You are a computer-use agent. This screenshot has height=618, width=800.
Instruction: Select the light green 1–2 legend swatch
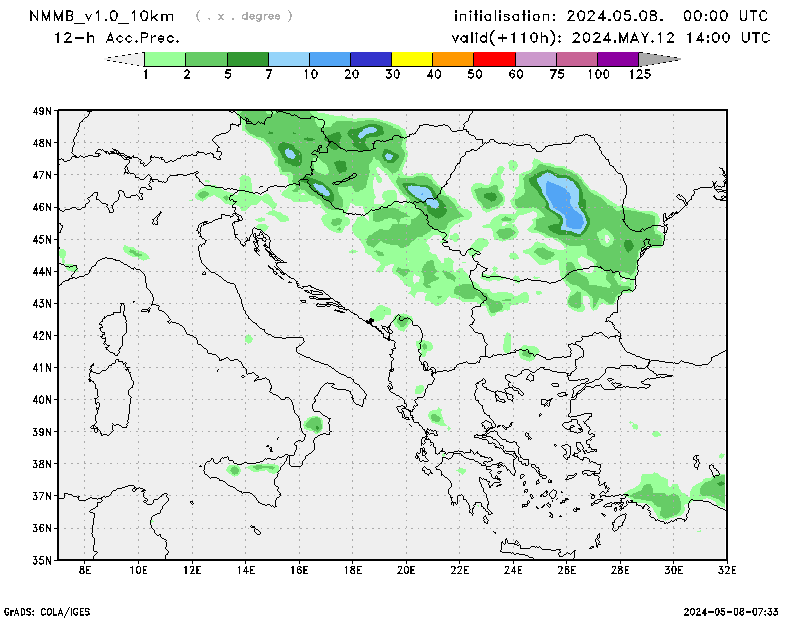pos(166,59)
